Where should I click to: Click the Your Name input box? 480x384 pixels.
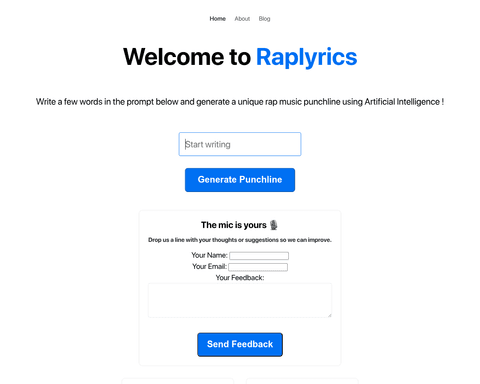(259, 256)
